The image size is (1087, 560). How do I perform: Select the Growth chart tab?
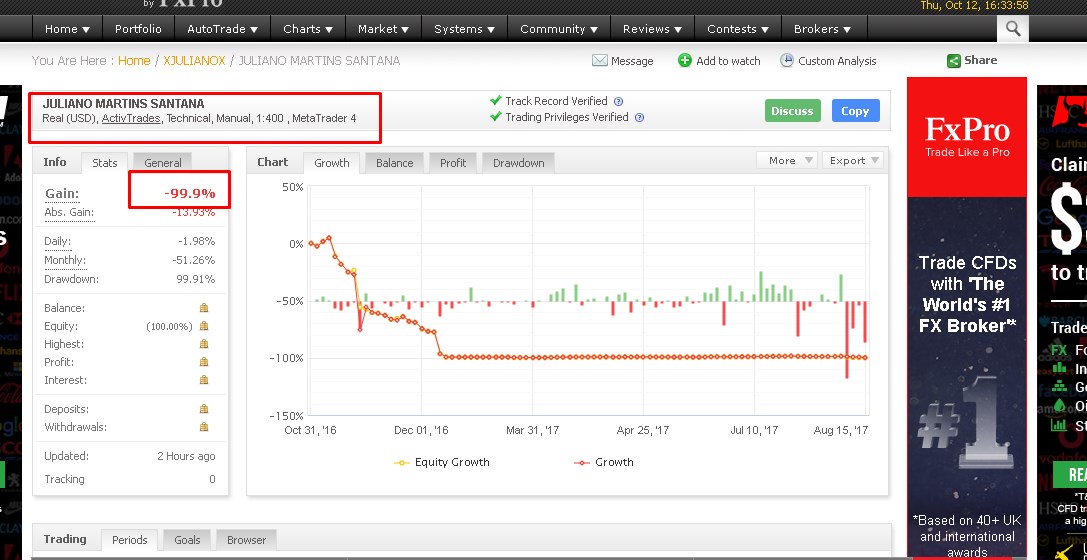pos(331,163)
